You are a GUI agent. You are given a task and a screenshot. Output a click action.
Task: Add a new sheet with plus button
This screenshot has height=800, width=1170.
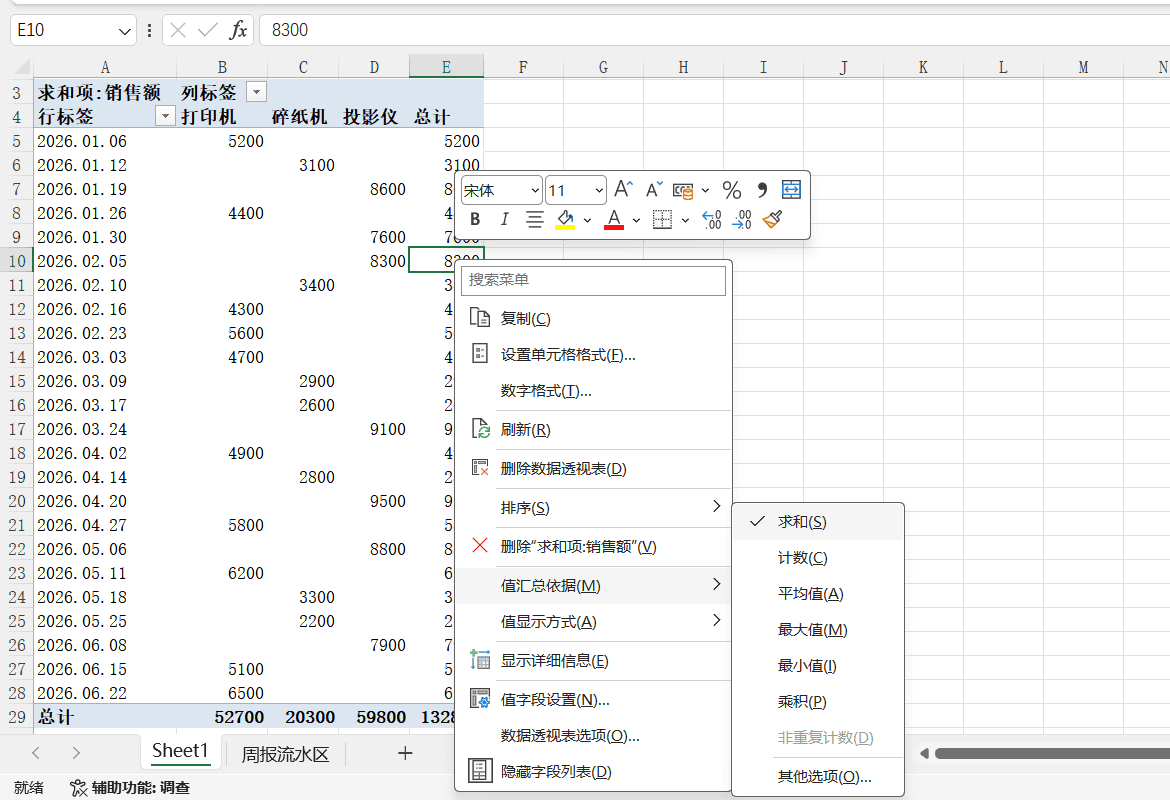[x=405, y=754]
